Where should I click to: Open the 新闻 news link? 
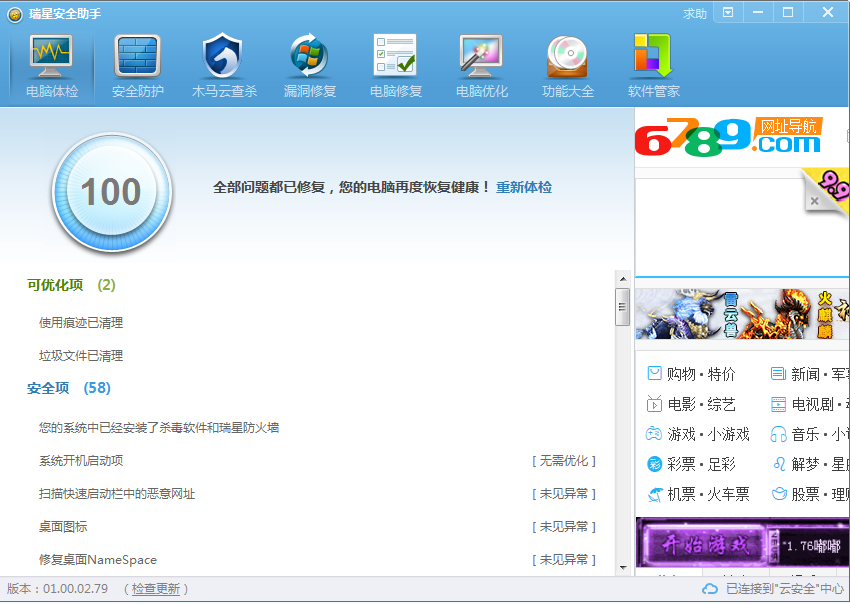(805, 374)
